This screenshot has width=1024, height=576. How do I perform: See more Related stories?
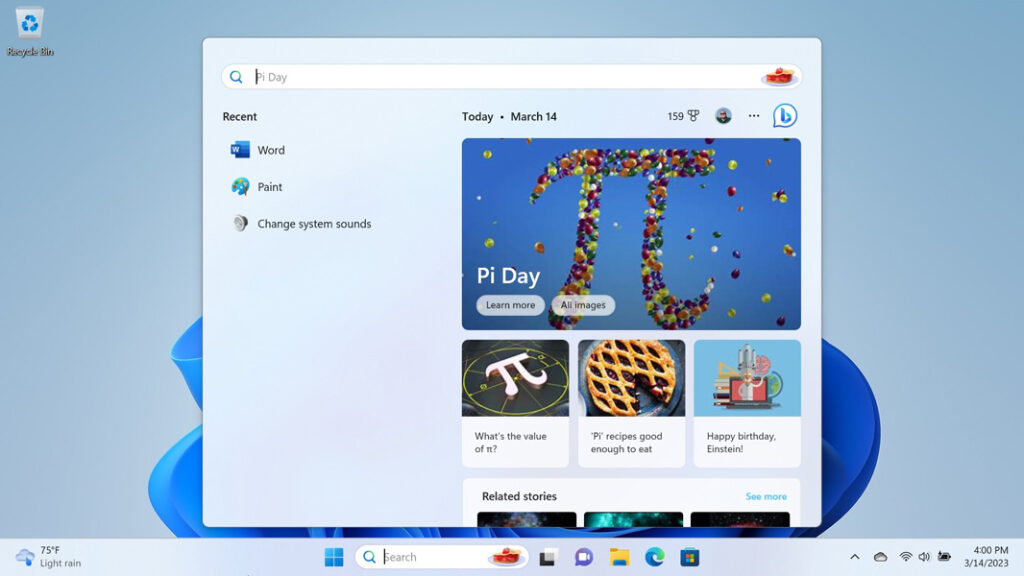pos(766,496)
